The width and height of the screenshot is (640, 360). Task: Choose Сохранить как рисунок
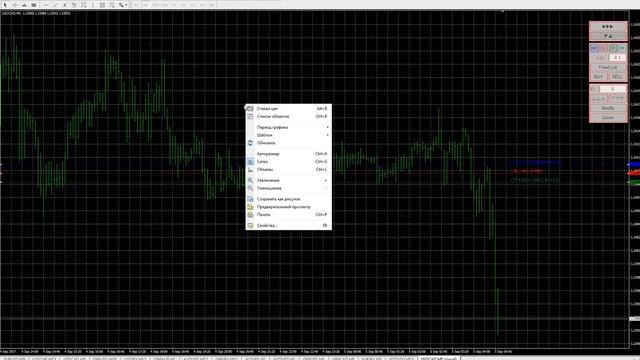click(289, 199)
